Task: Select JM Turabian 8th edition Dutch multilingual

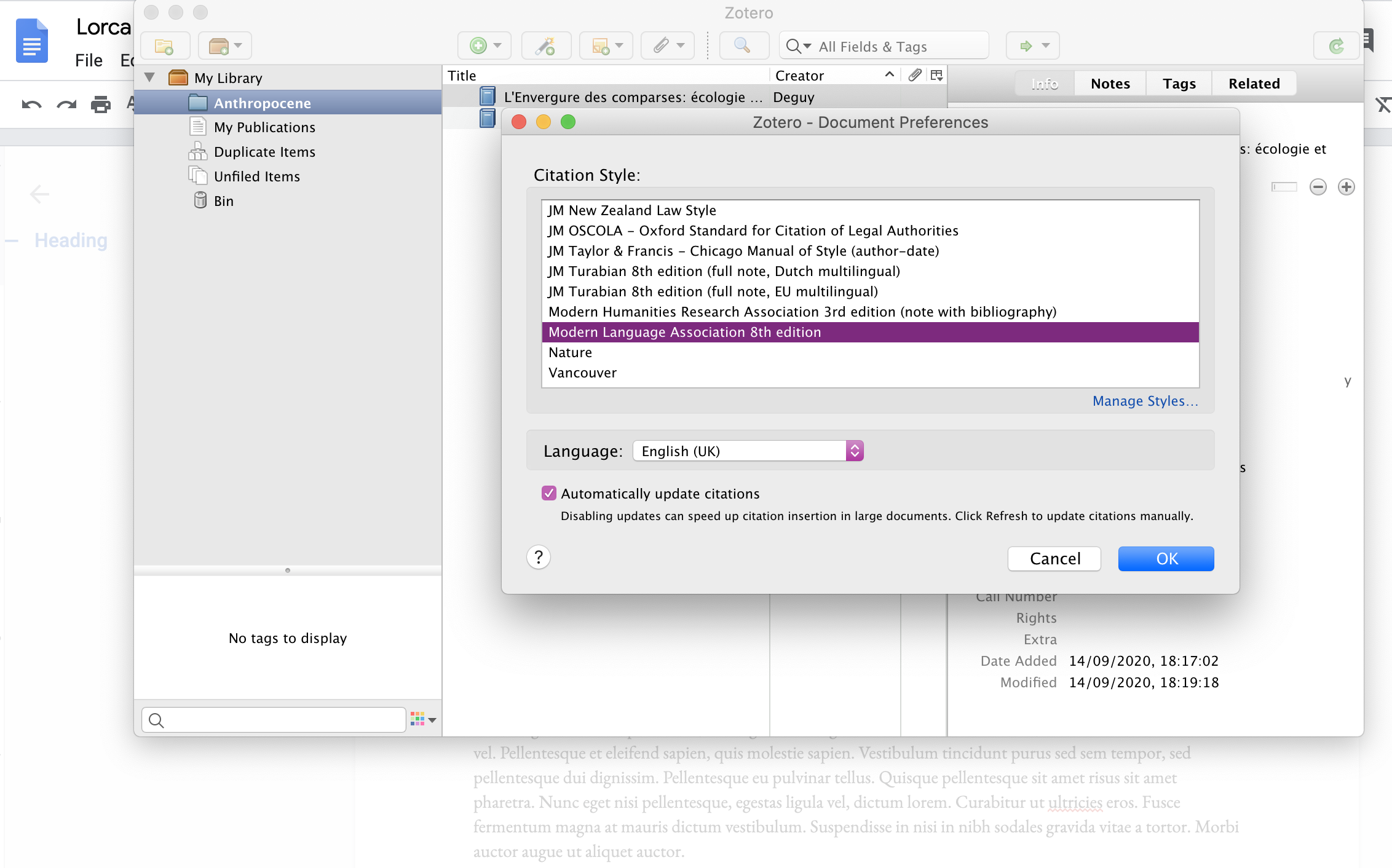Action: [x=870, y=271]
